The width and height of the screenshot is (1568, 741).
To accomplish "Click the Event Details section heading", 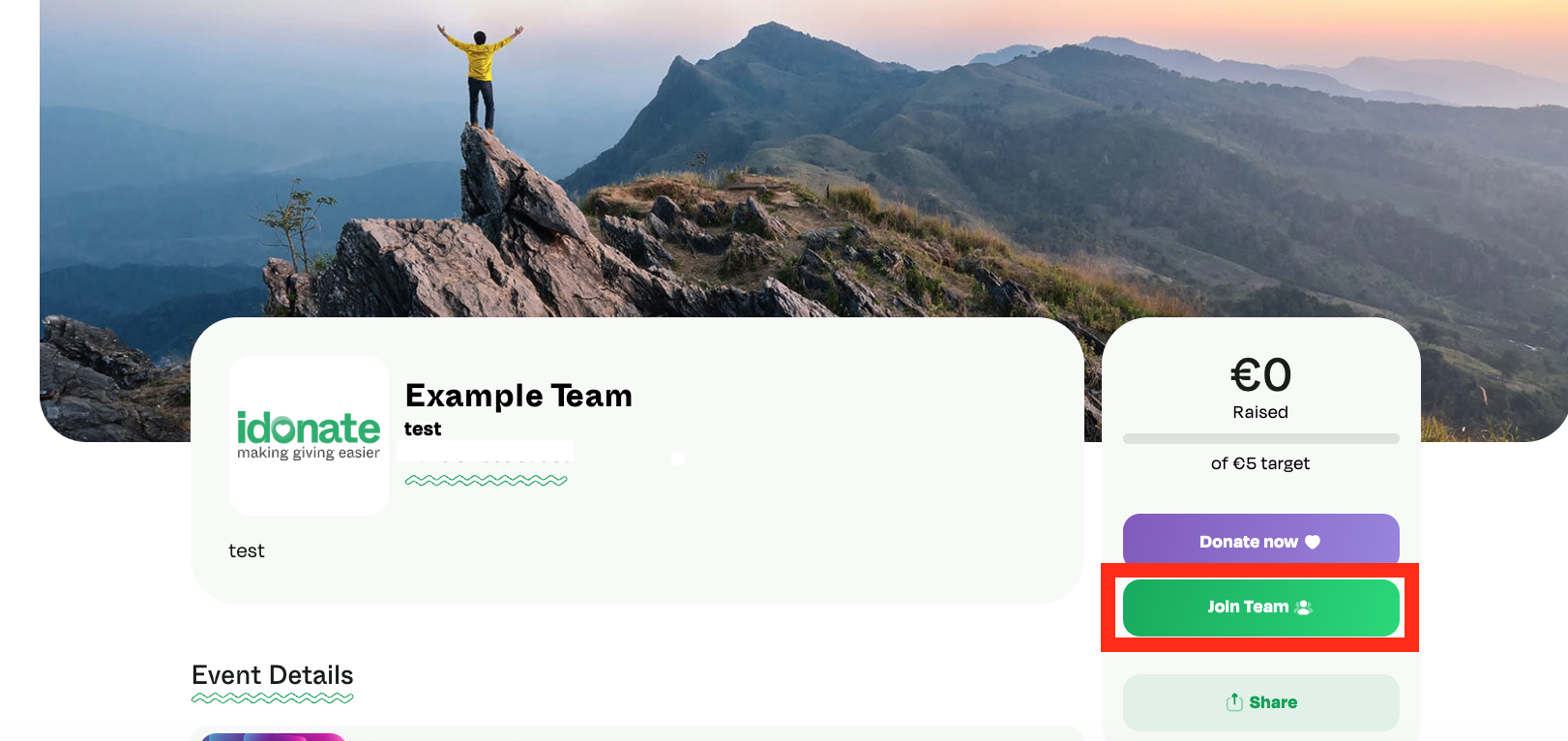I will [273, 675].
